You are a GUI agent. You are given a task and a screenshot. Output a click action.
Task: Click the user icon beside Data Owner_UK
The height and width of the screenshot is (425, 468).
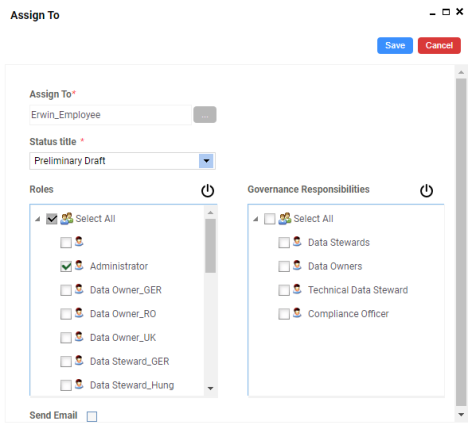pos(79,337)
